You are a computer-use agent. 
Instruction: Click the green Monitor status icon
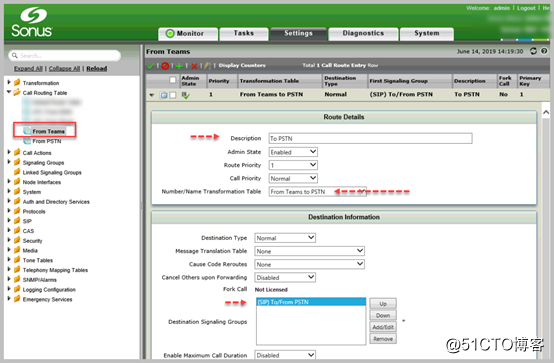pyautogui.click(x=170, y=34)
